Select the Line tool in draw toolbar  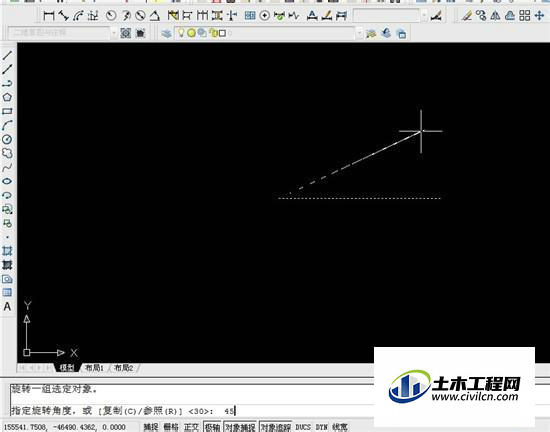tap(7, 55)
